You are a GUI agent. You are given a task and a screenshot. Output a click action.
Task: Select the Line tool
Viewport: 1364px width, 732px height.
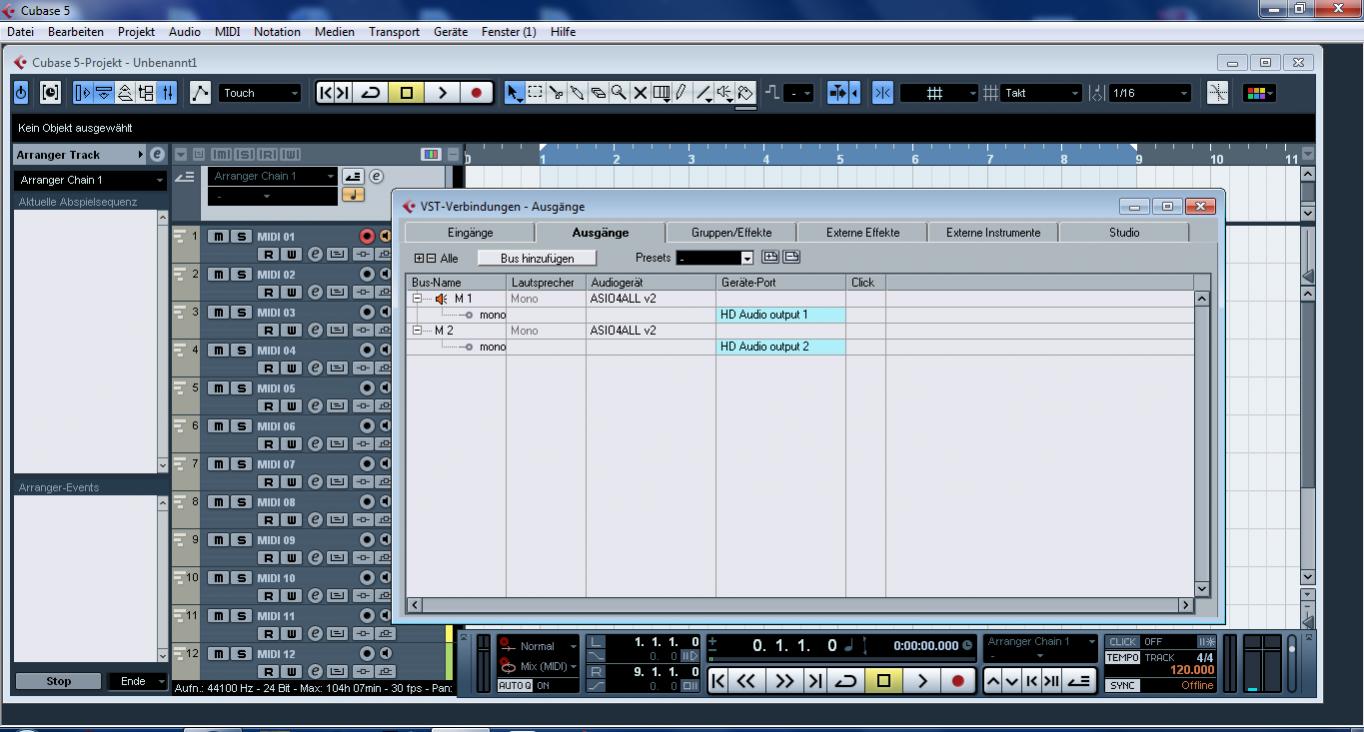(704, 93)
